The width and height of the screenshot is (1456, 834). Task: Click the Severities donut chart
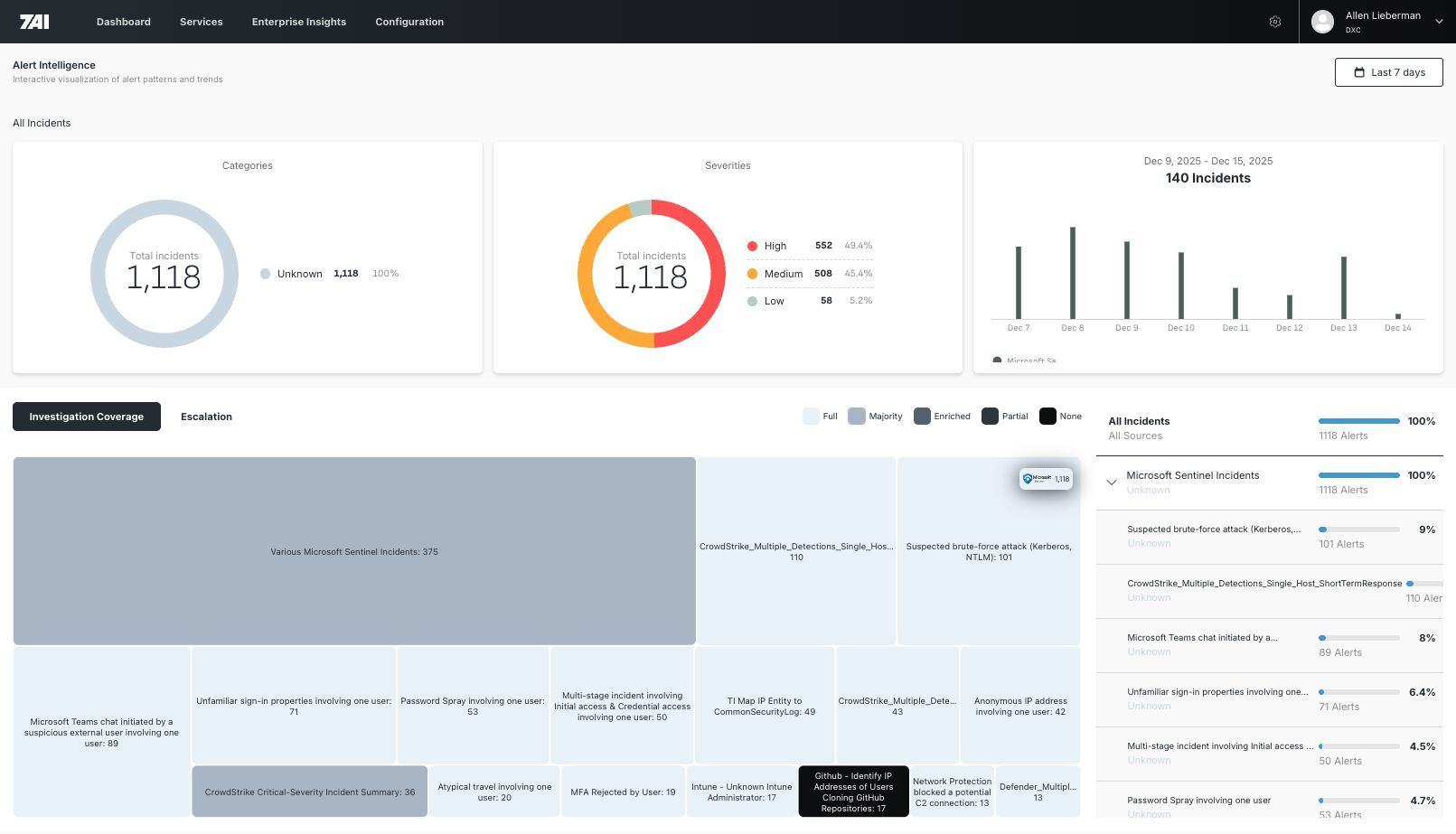652,274
